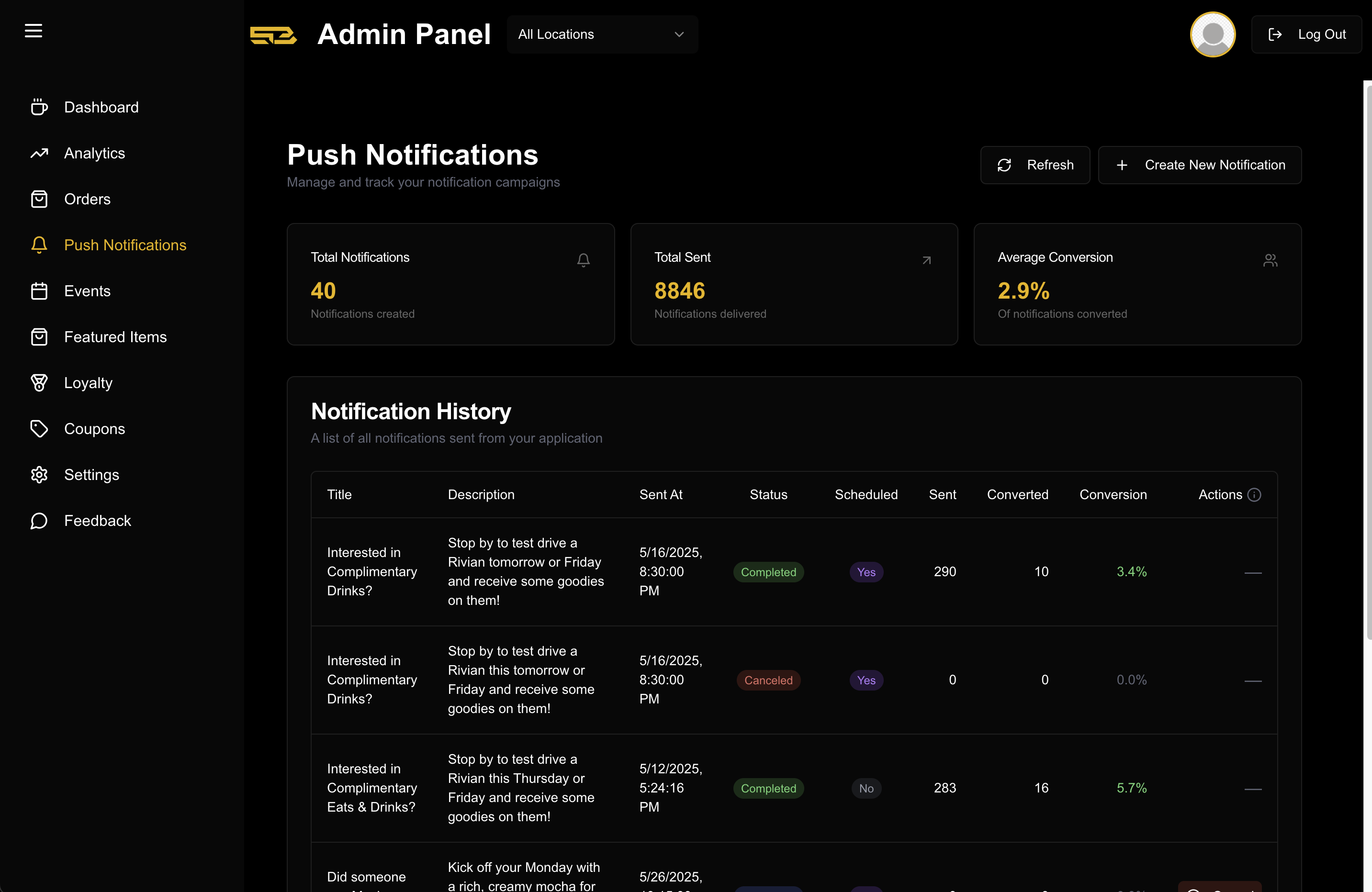Refresh the notifications list
1372x892 pixels.
coord(1035,165)
